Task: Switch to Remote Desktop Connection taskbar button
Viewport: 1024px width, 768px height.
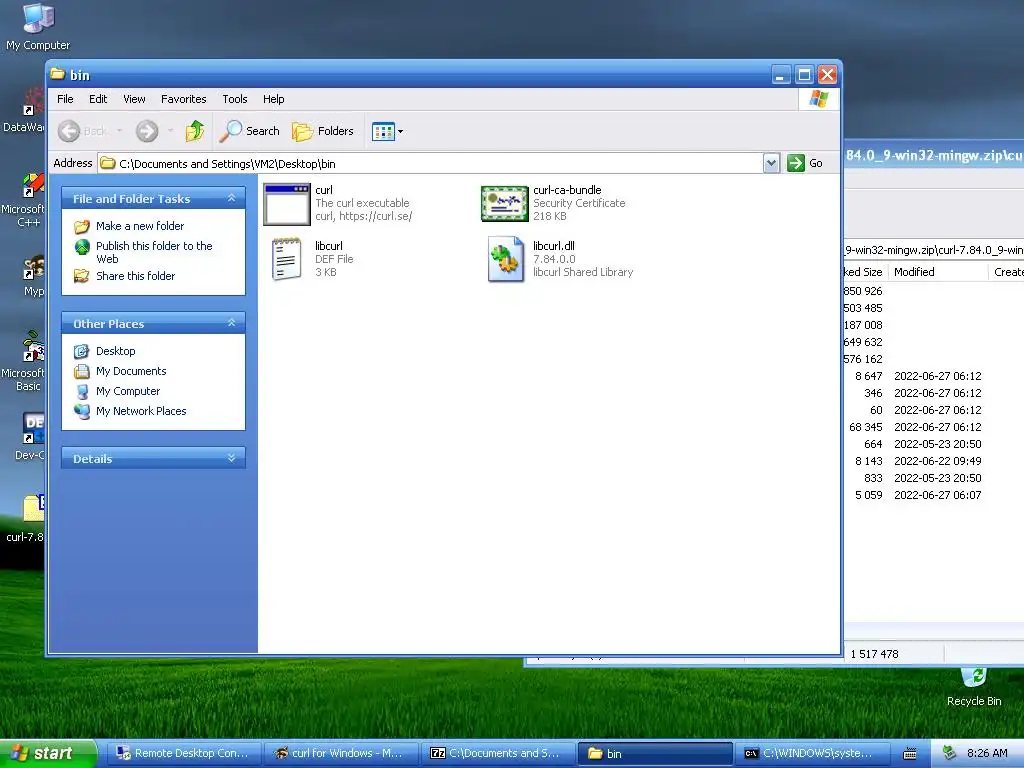Action: tap(183, 754)
